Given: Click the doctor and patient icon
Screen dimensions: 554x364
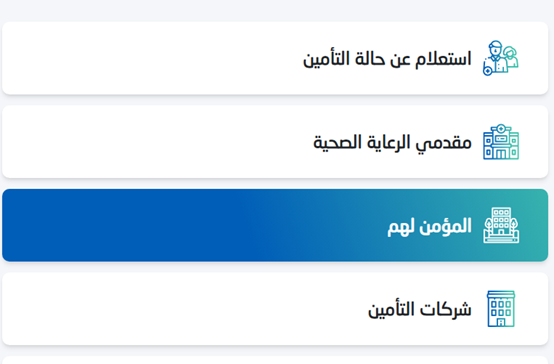Looking at the screenshot, I should pyautogui.click(x=501, y=58).
